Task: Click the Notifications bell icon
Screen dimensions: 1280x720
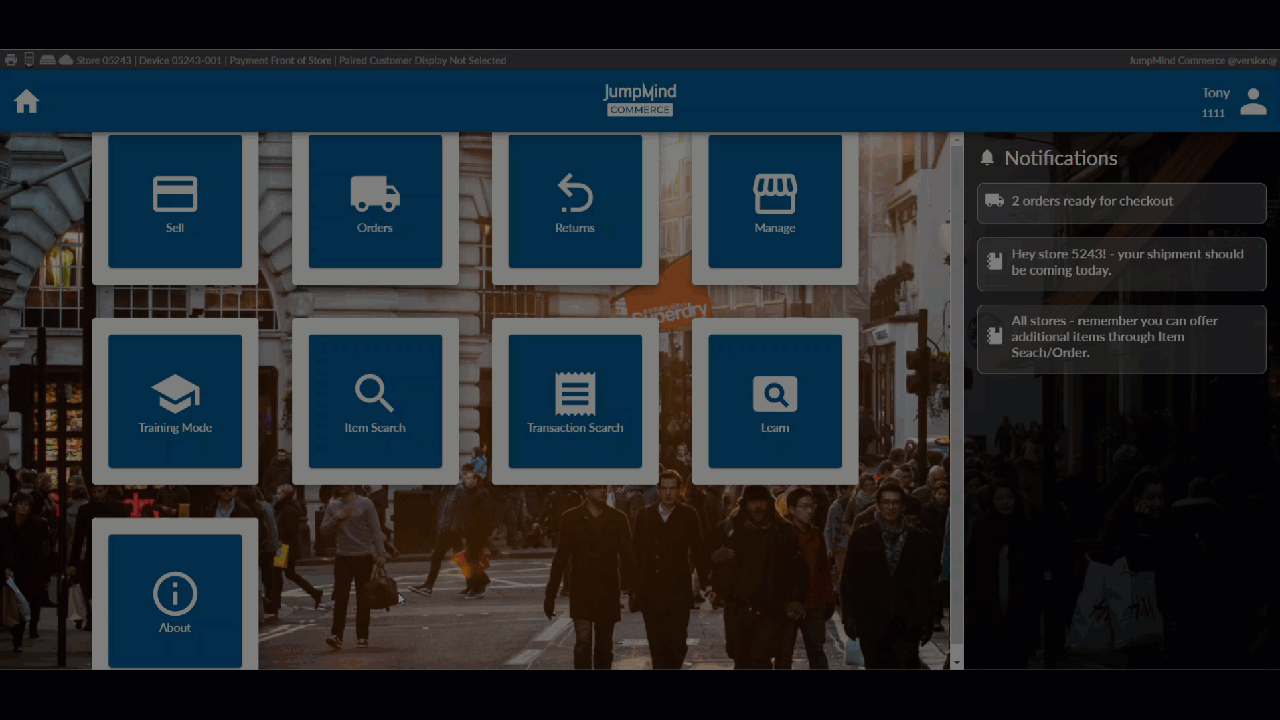Action: point(988,158)
